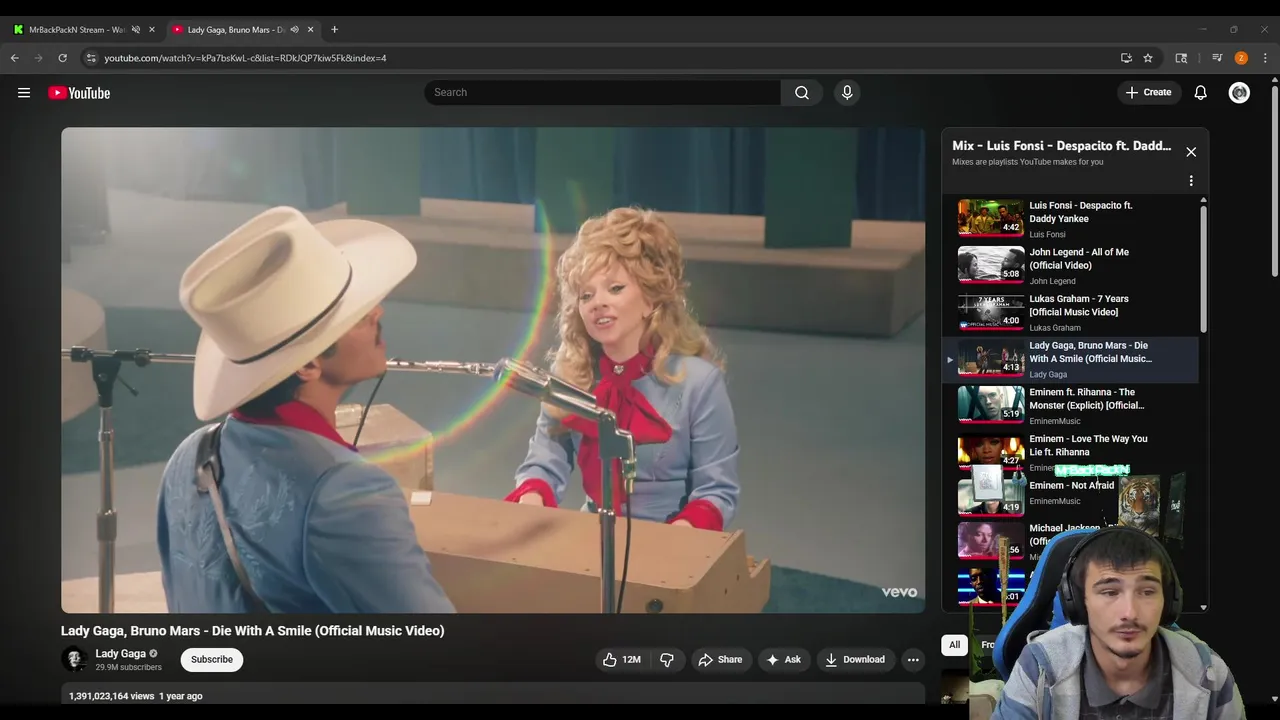Open the Lady Gaga channel name link

coord(120,653)
